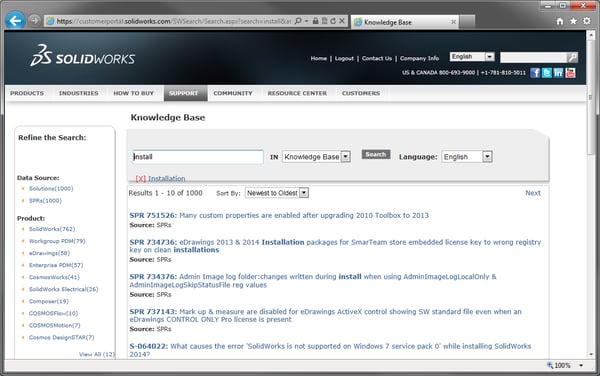Expand product list with View All (12)
The width and height of the screenshot is (600, 376).
[x=97, y=354]
